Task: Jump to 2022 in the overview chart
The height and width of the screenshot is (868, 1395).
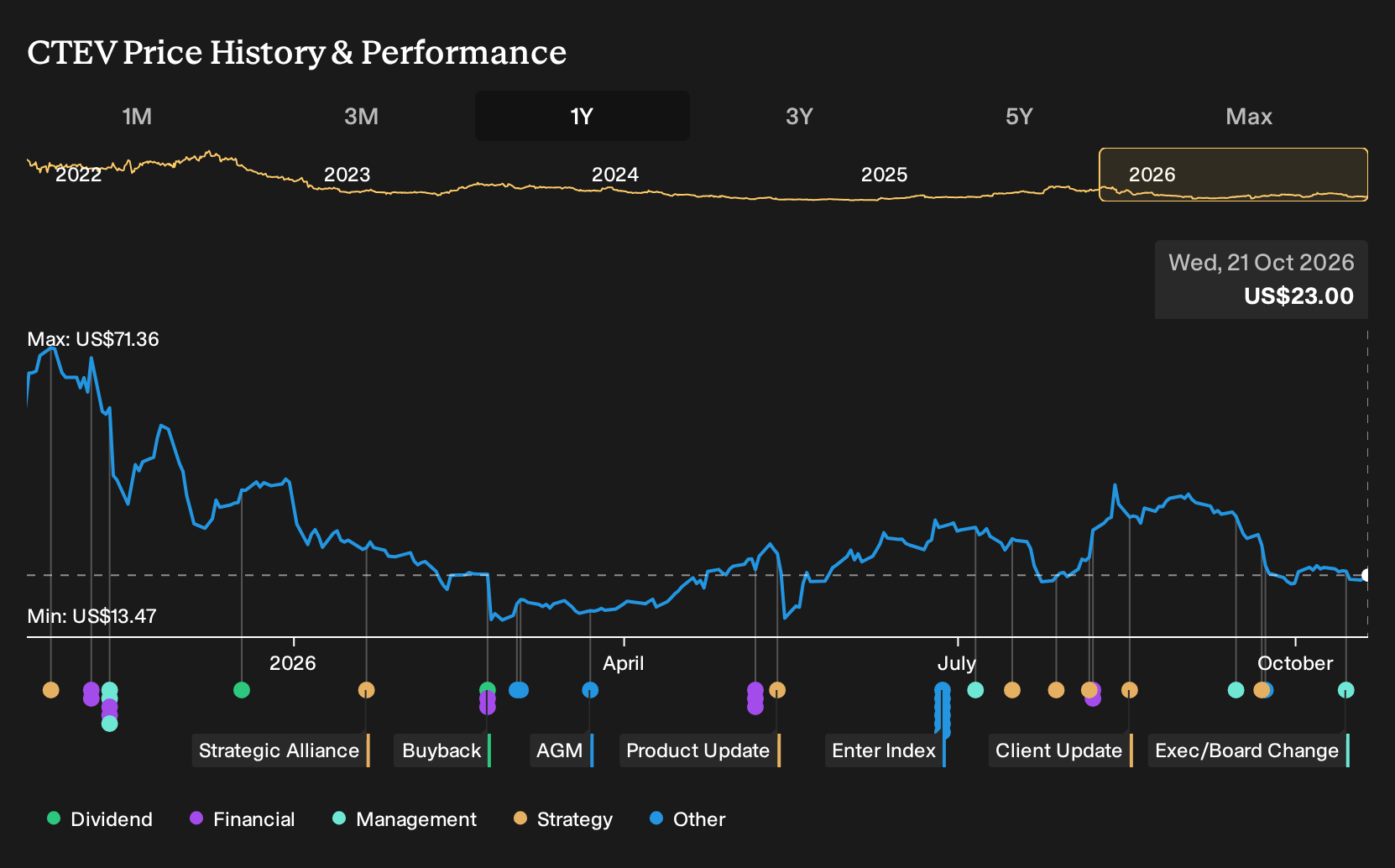Action: click(78, 175)
